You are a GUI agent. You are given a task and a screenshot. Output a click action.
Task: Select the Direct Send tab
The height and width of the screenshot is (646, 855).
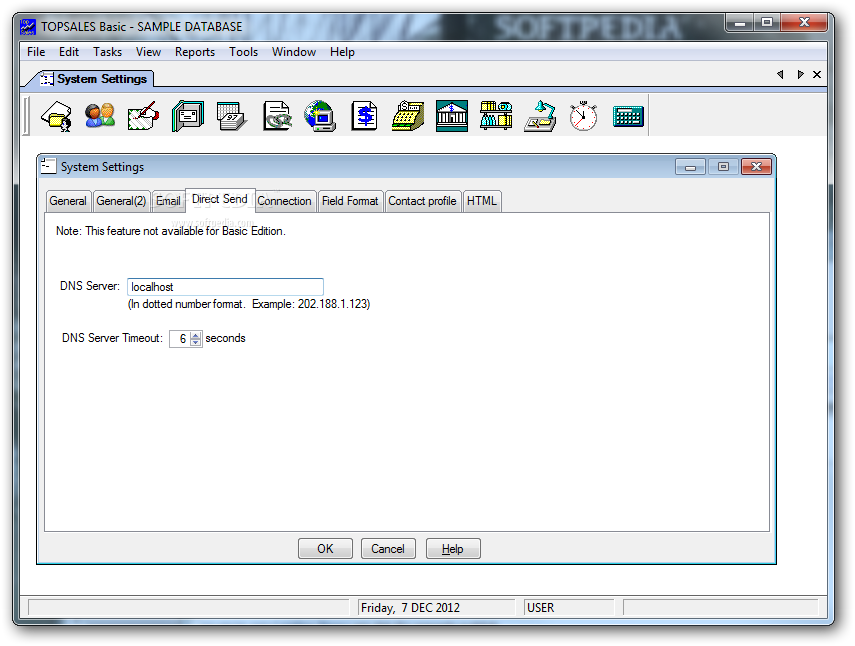click(x=220, y=200)
